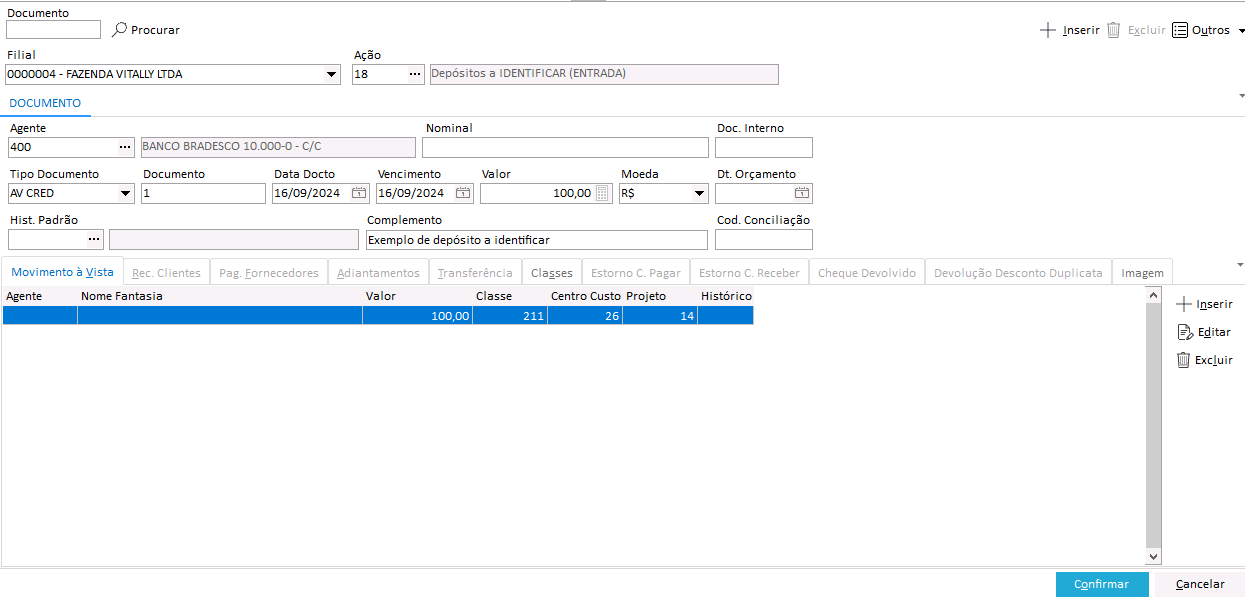Collapse the tab panel arrow below Cod. Conciliação
1245x600 pixels.
tap(1241, 264)
